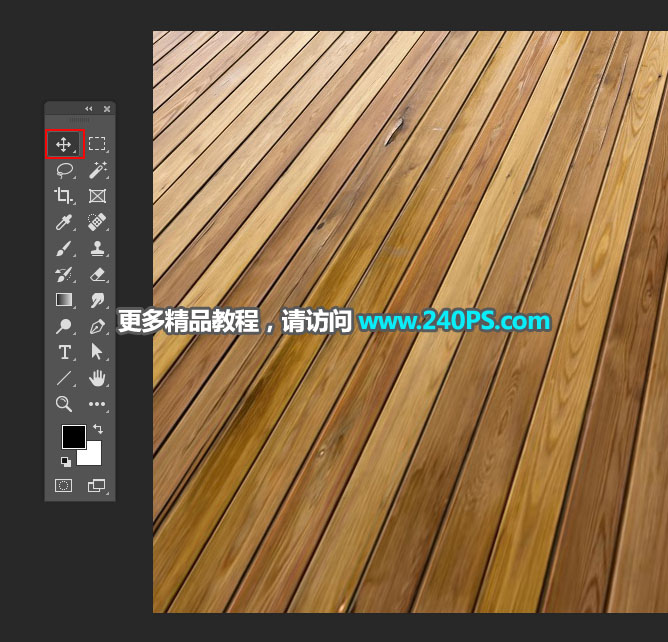Click the tools panel gripper handle

pyautogui.click(x=80, y=121)
